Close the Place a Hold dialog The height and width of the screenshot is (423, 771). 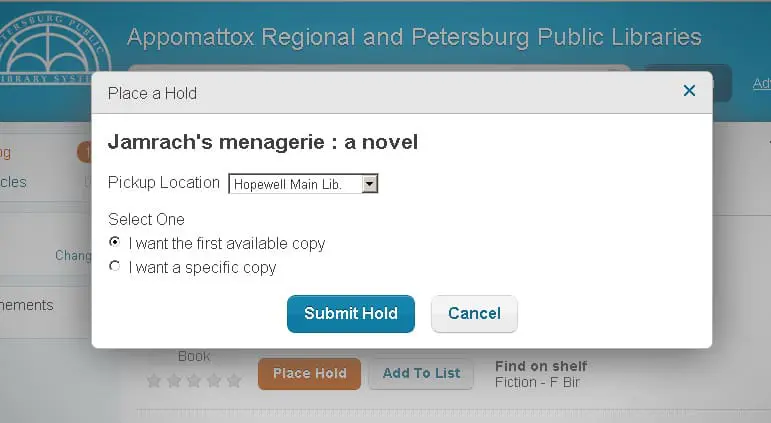point(689,91)
